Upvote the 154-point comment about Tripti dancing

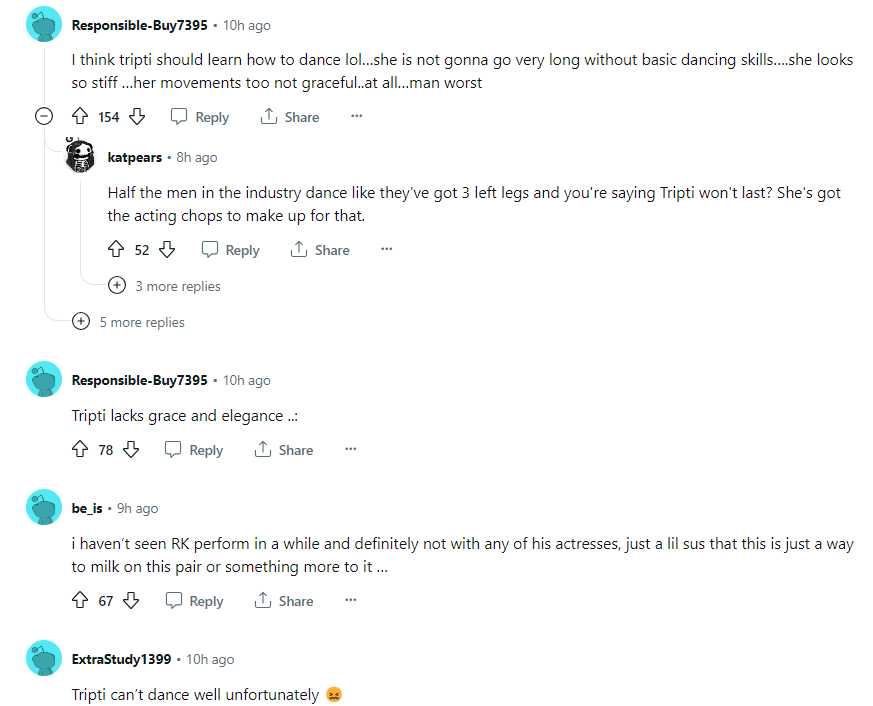coord(80,117)
